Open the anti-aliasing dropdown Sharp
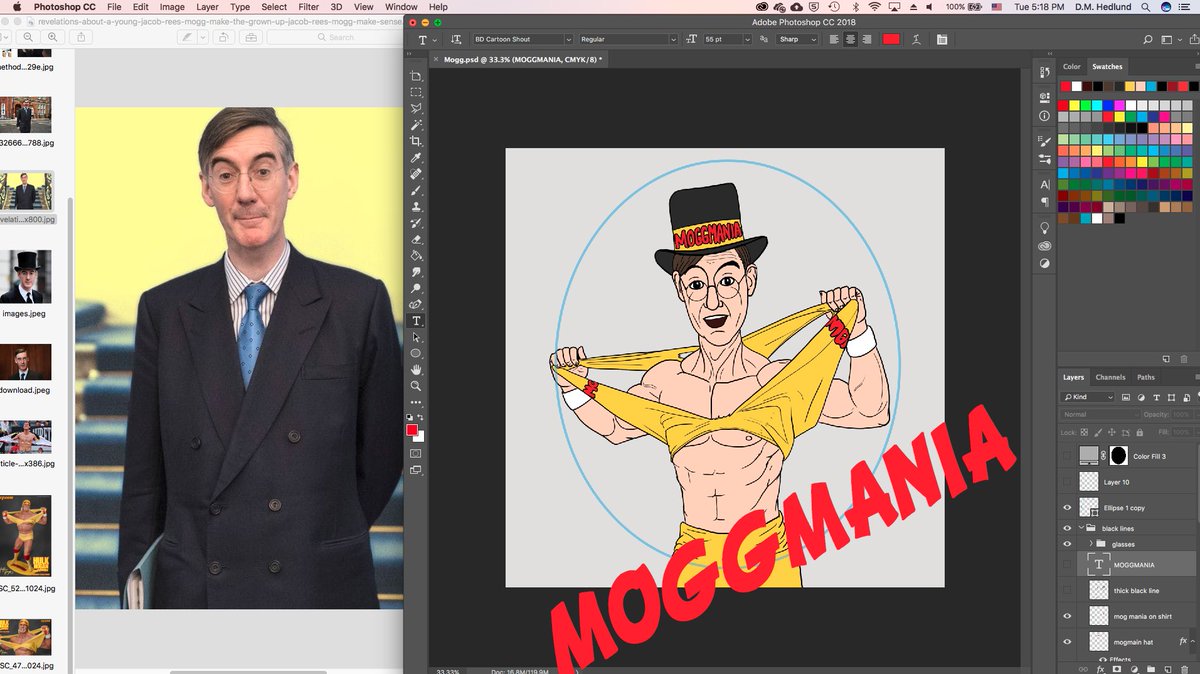This screenshot has height=674, width=1200. [795, 39]
